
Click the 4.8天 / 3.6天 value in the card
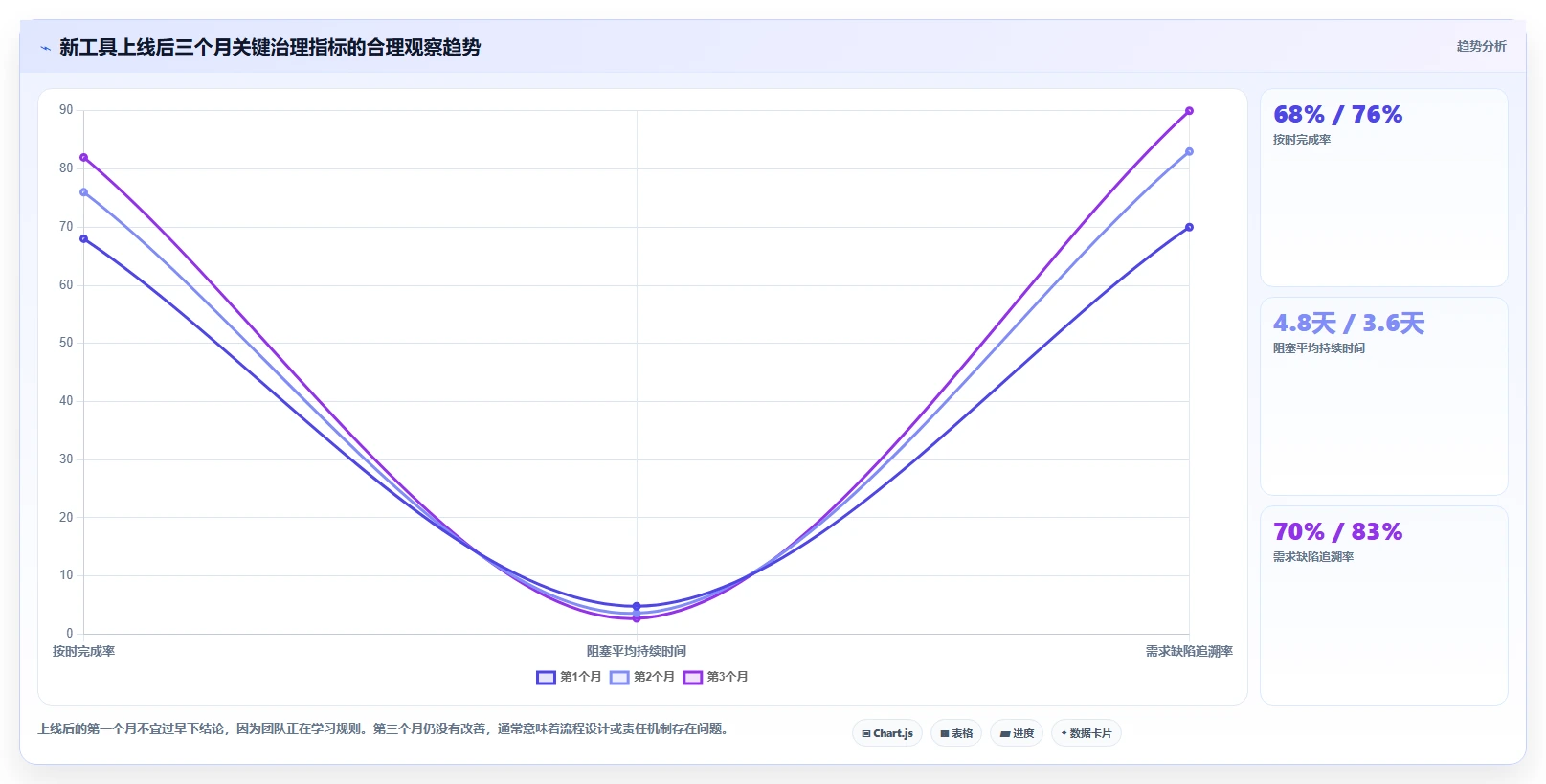pos(1349,324)
